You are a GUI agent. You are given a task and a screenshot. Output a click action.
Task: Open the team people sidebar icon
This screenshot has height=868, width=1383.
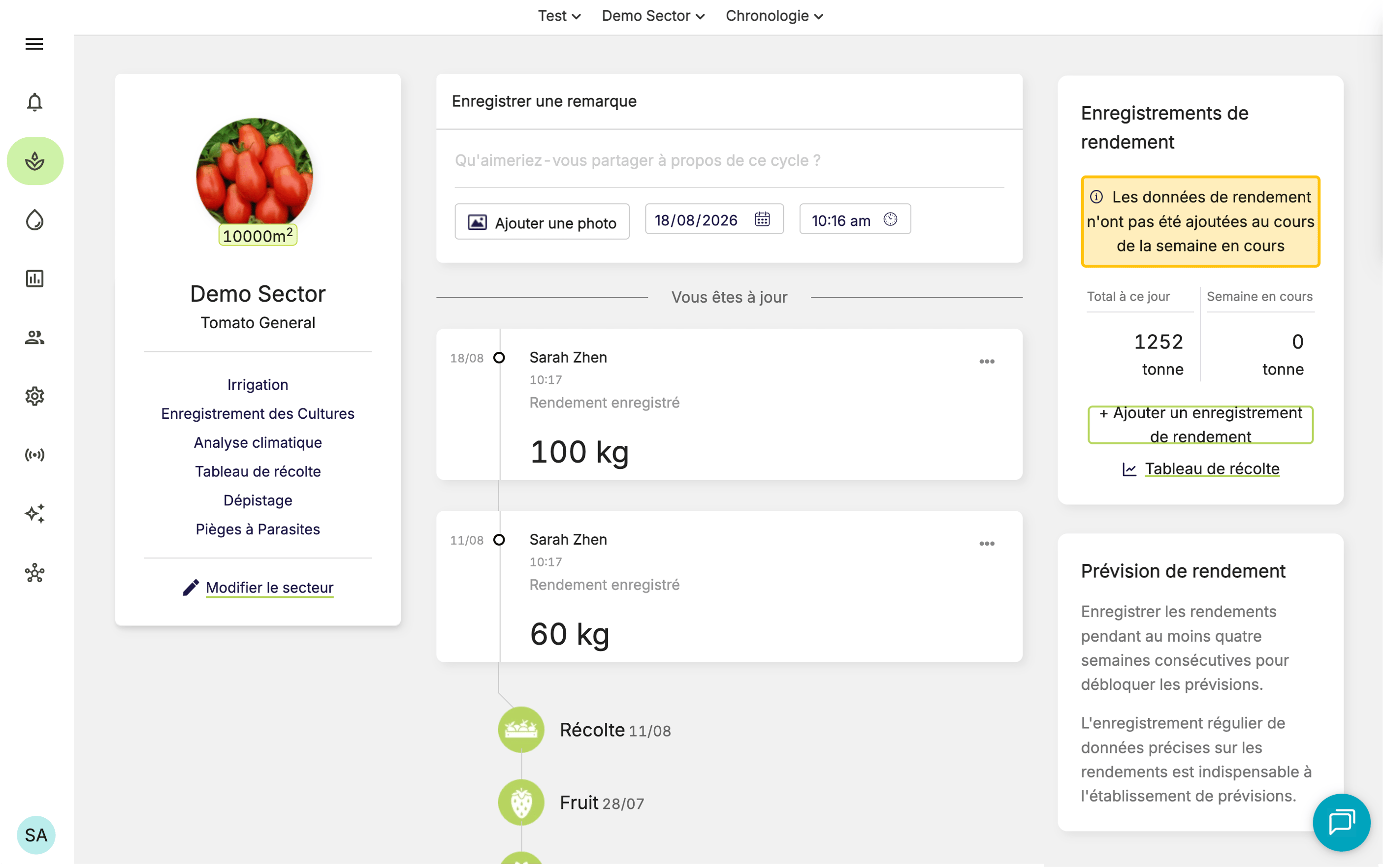click(34, 338)
